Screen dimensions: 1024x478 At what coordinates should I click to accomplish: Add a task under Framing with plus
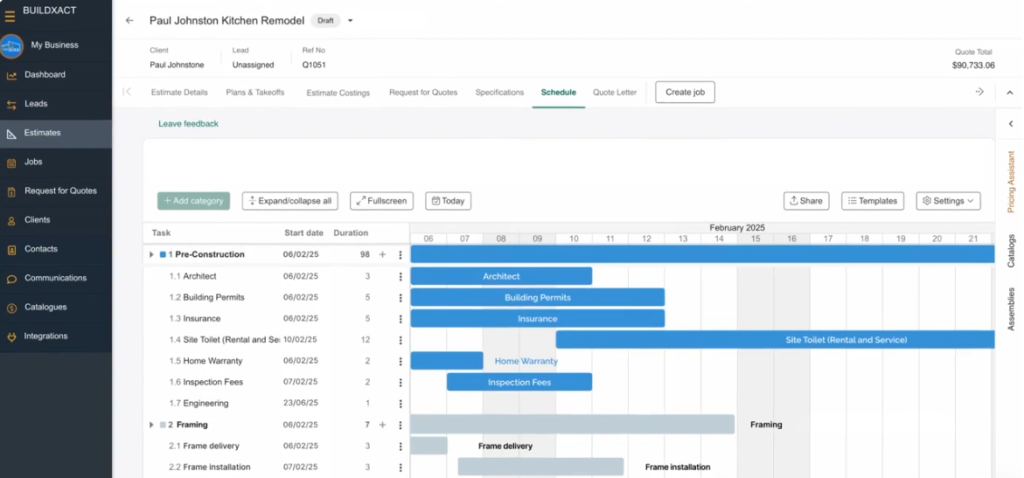point(383,425)
